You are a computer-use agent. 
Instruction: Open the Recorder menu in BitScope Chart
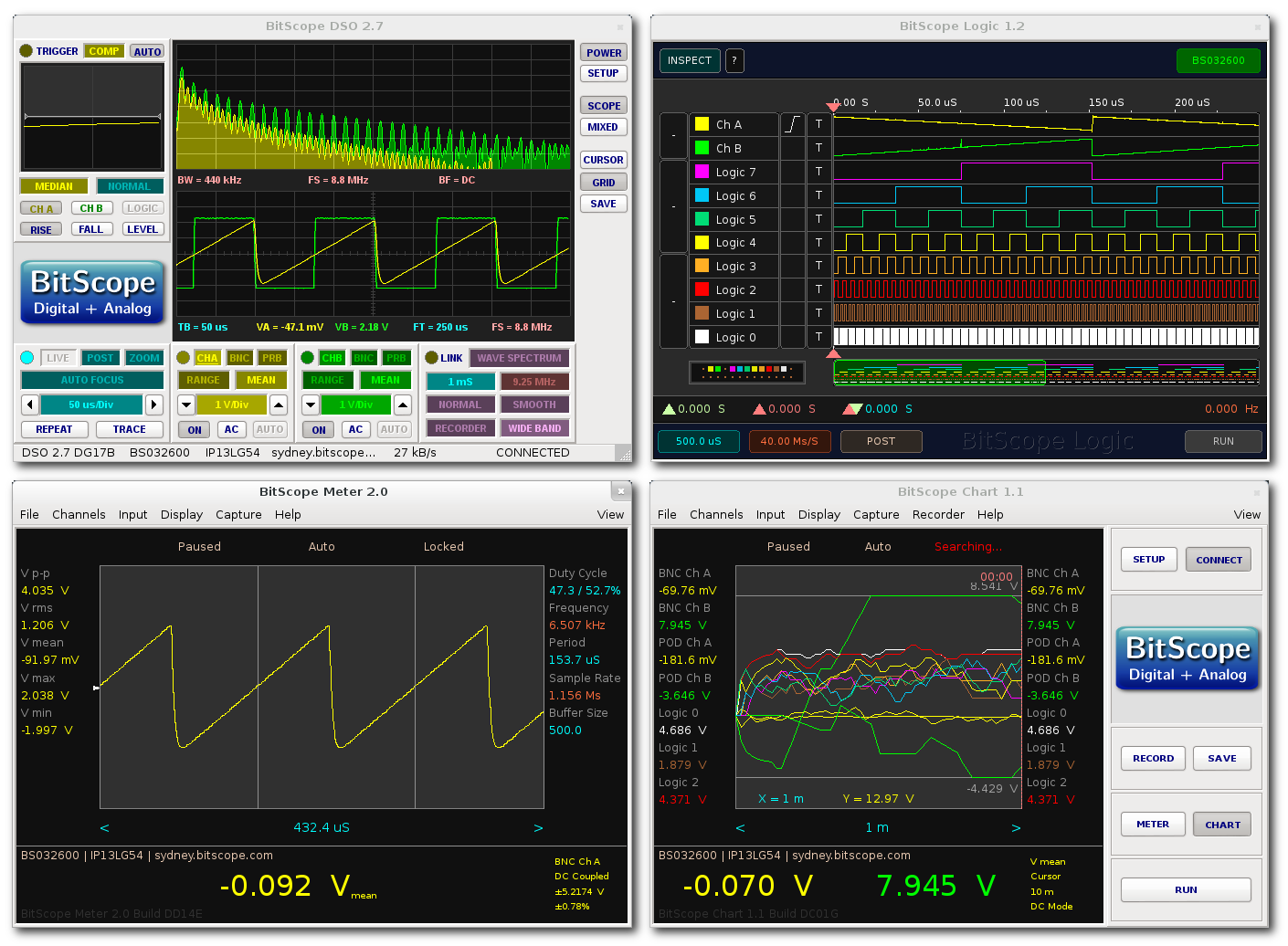point(938,515)
